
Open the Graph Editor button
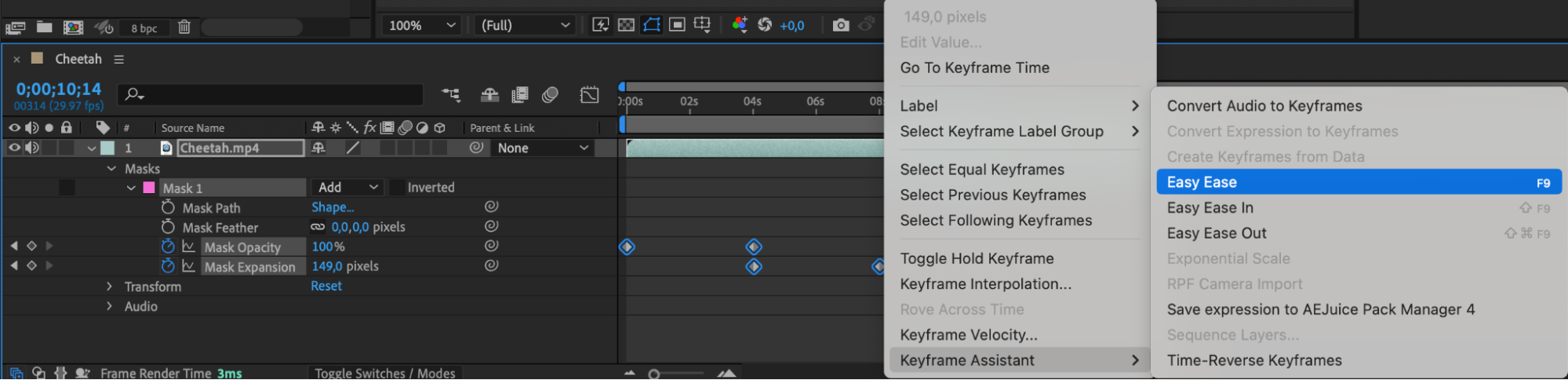pos(589,95)
